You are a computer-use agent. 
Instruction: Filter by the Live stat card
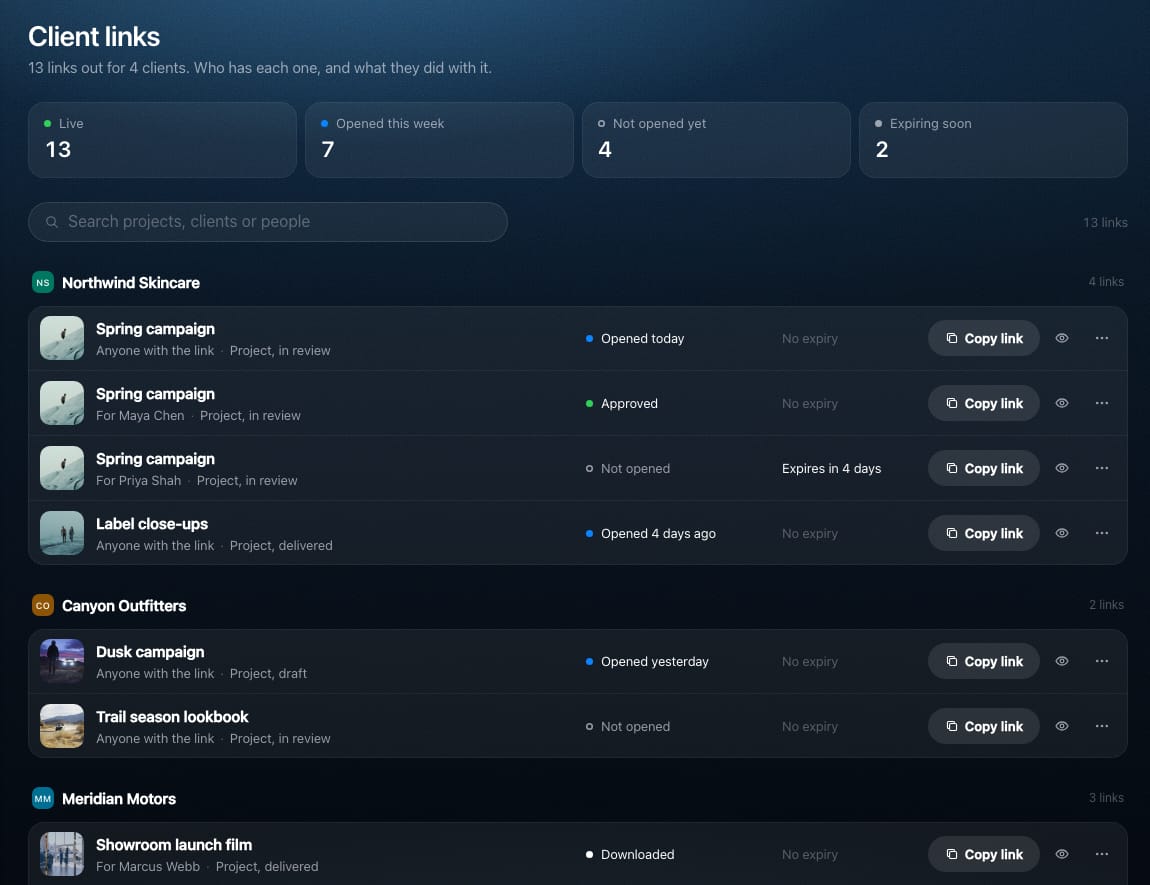point(162,139)
